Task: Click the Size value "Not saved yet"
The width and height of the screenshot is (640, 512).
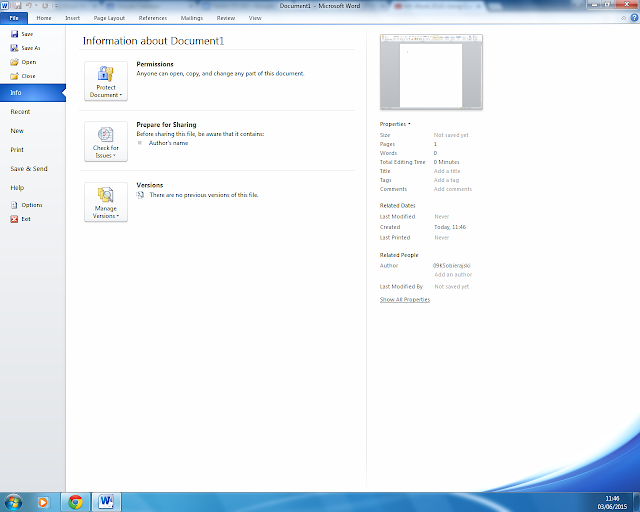Action: (x=451, y=135)
